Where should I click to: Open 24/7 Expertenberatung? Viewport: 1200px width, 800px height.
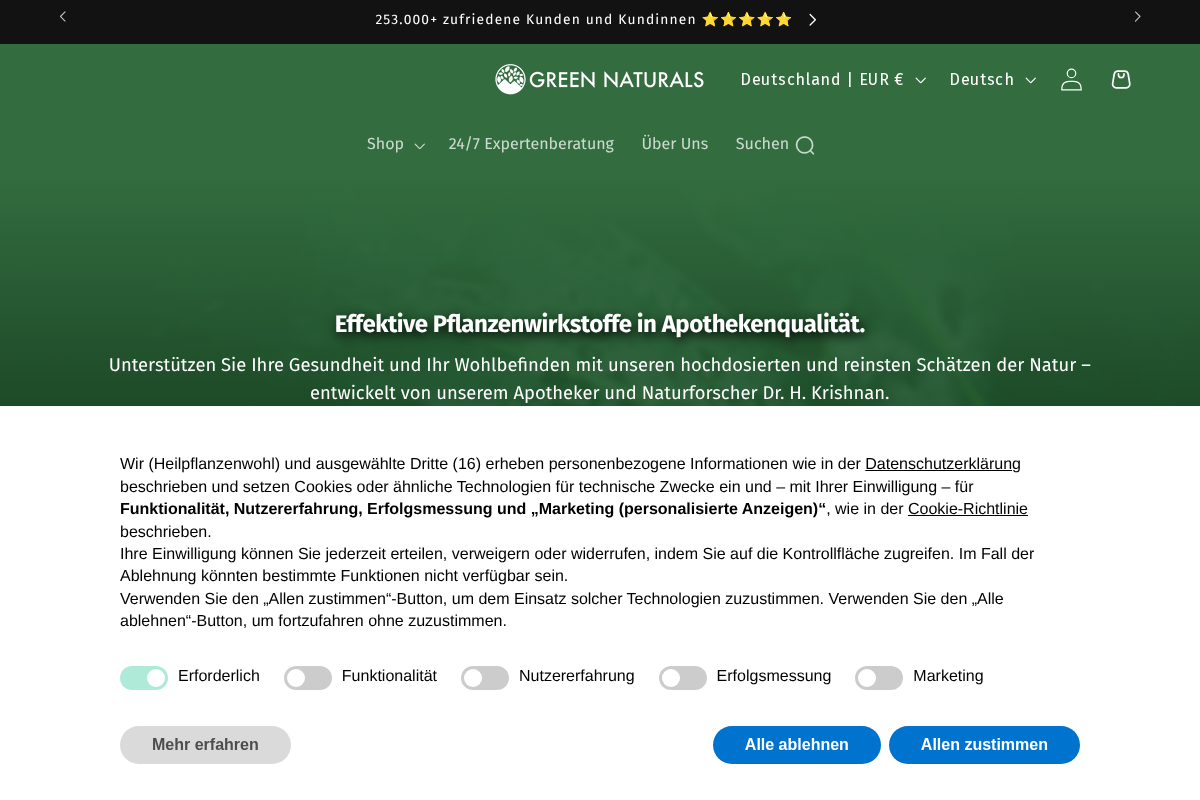(531, 144)
